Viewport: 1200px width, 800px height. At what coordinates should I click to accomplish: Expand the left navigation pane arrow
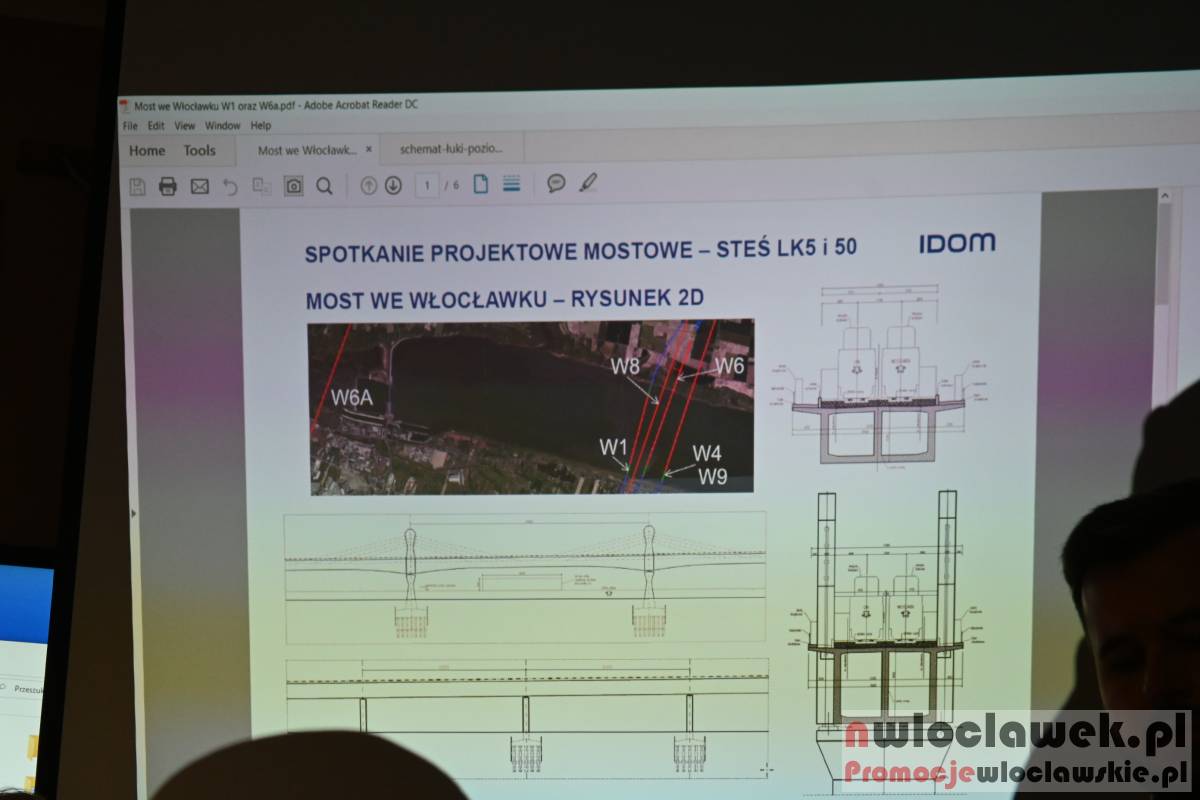pyautogui.click(x=134, y=513)
